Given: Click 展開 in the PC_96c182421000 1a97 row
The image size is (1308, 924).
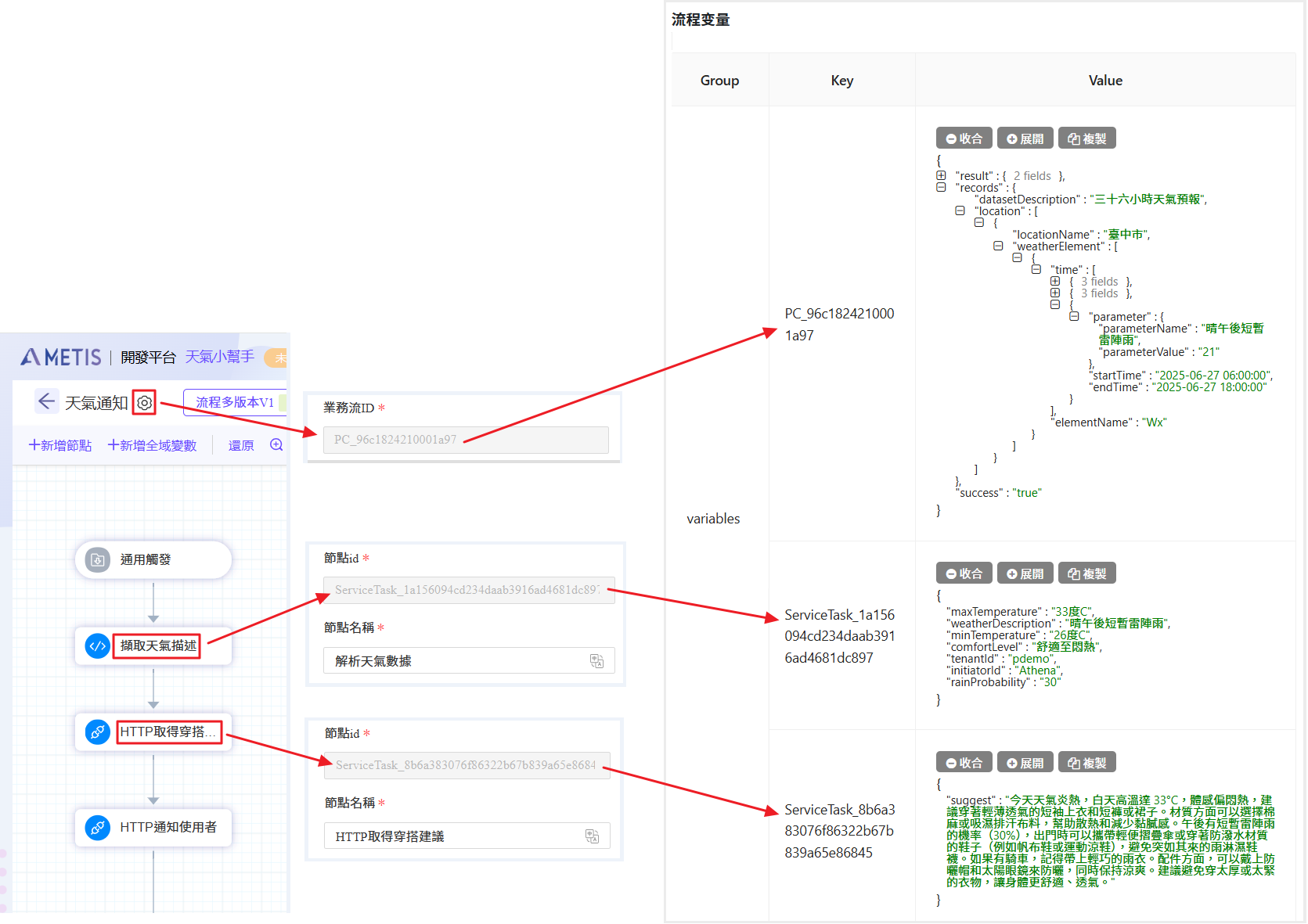Looking at the screenshot, I should [x=1025, y=138].
